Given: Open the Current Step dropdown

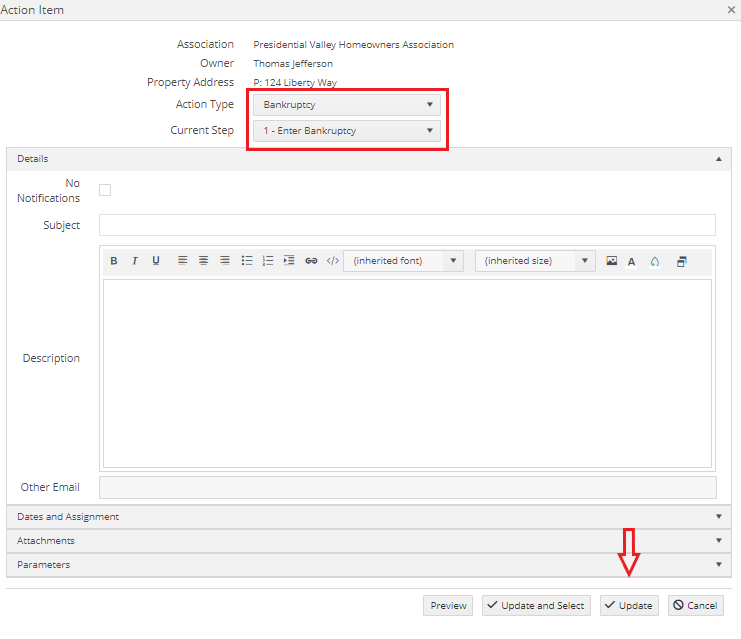Looking at the screenshot, I should tap(346, 131).
